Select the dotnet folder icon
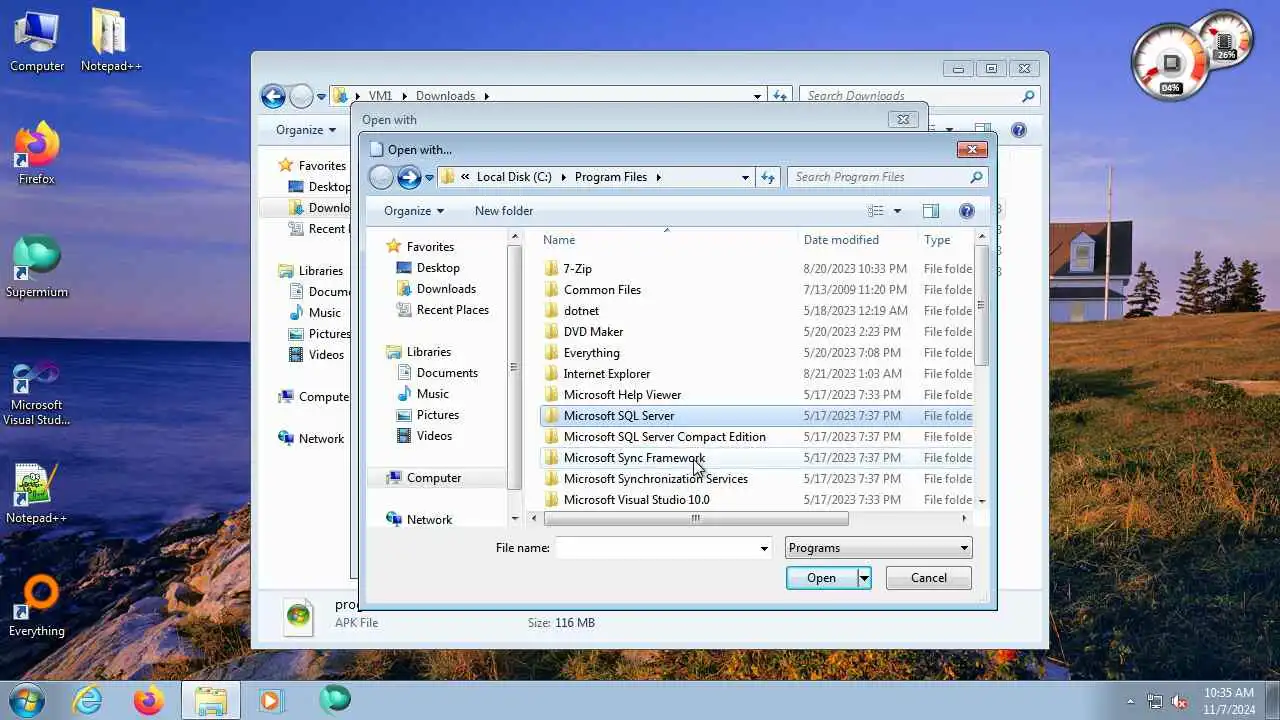Image resolution: width=1280 pixels, height=720 pixels. pyautogui.click(x=551, y=311)
